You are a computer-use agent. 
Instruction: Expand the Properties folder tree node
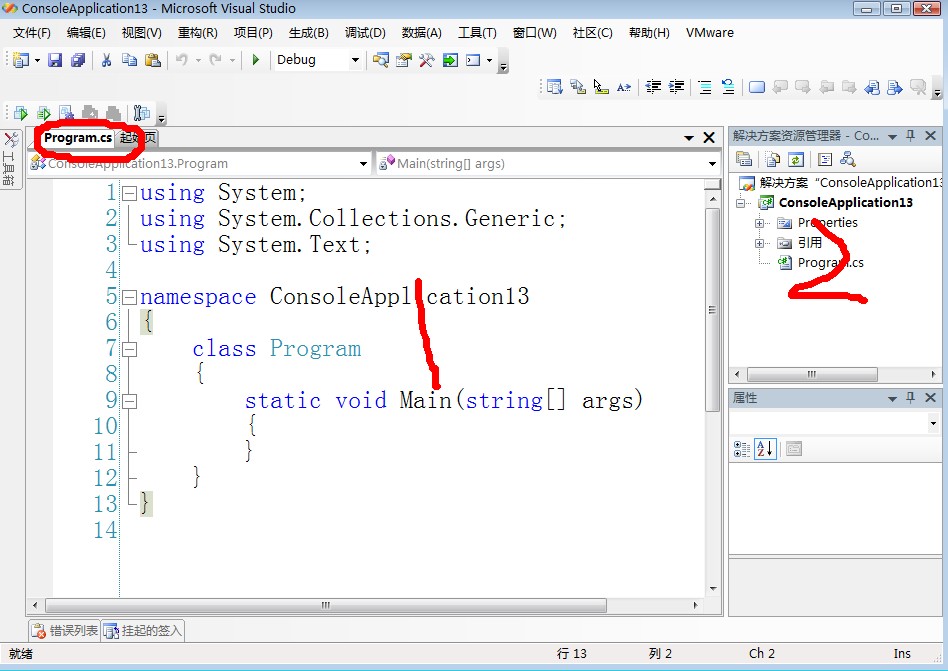760,223
